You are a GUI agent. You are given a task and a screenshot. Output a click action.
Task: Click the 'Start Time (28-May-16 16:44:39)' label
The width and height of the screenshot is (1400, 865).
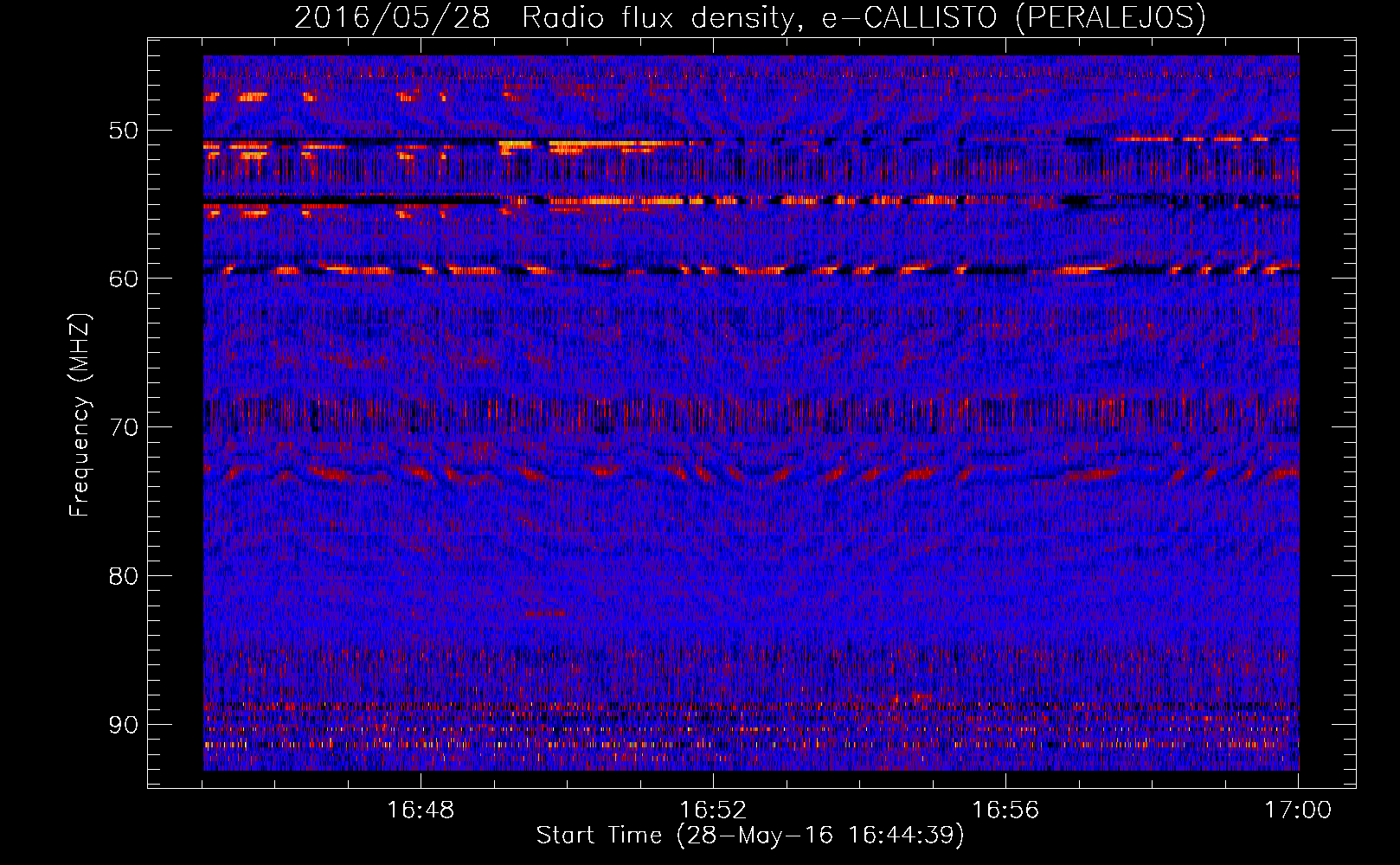(x=750, y=836)
